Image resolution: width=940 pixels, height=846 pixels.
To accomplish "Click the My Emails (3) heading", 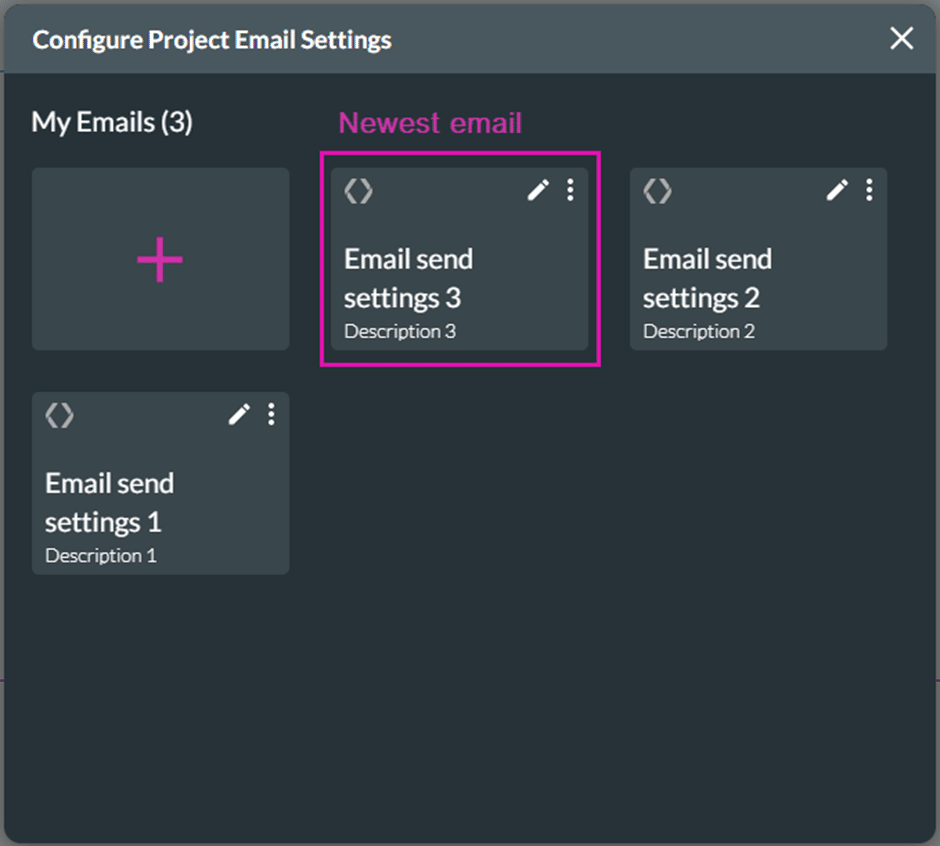I will point(112,123).
